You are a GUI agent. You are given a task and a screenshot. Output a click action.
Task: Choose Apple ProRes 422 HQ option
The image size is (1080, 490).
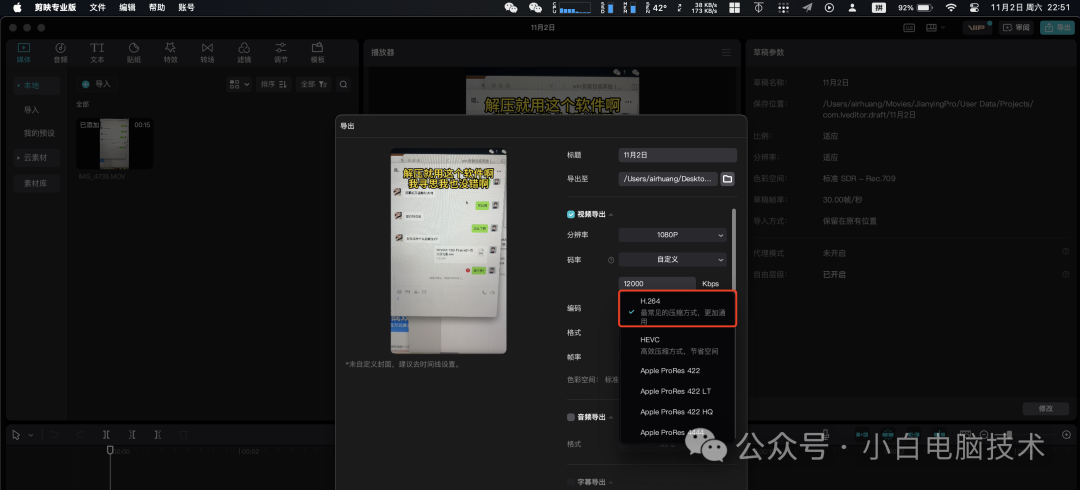[x=678, y=412]
